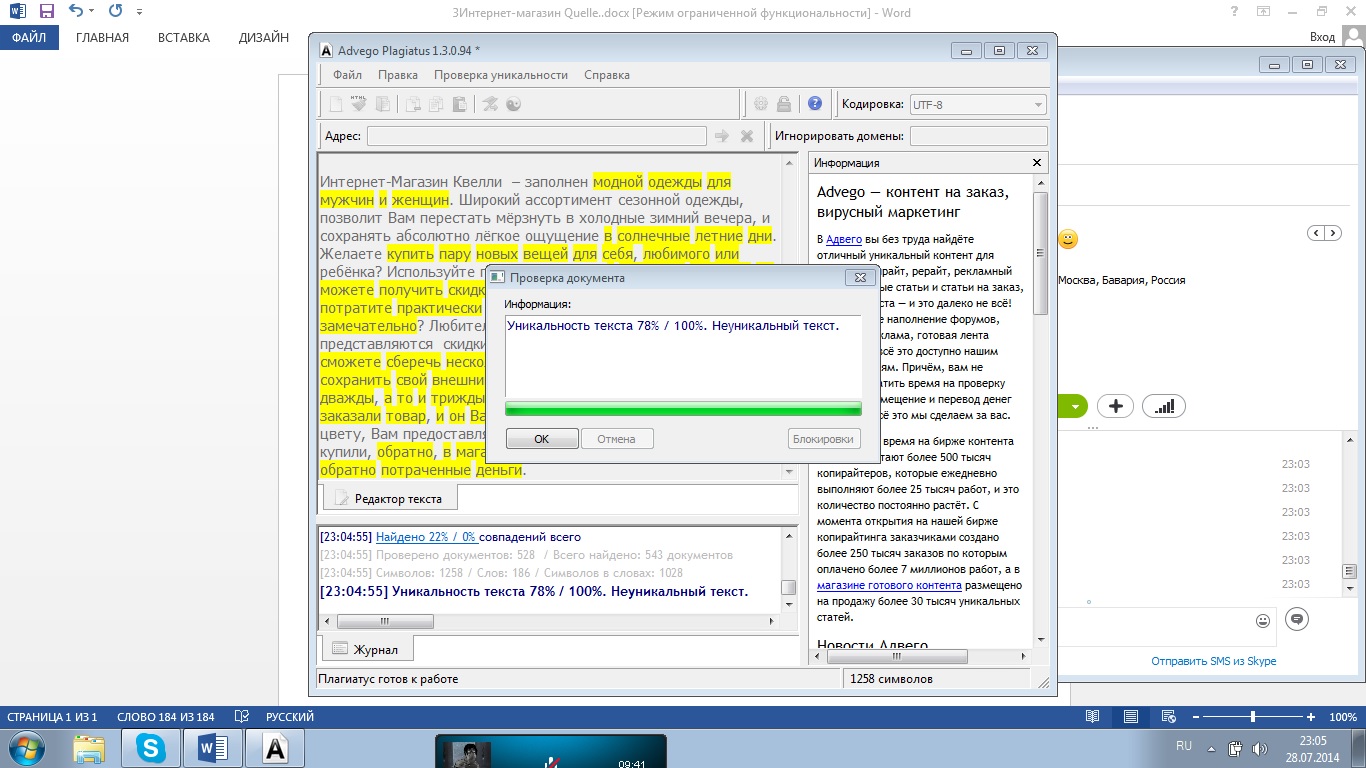Open Skype from the Windows taskbar

click(x=151, y=747)
